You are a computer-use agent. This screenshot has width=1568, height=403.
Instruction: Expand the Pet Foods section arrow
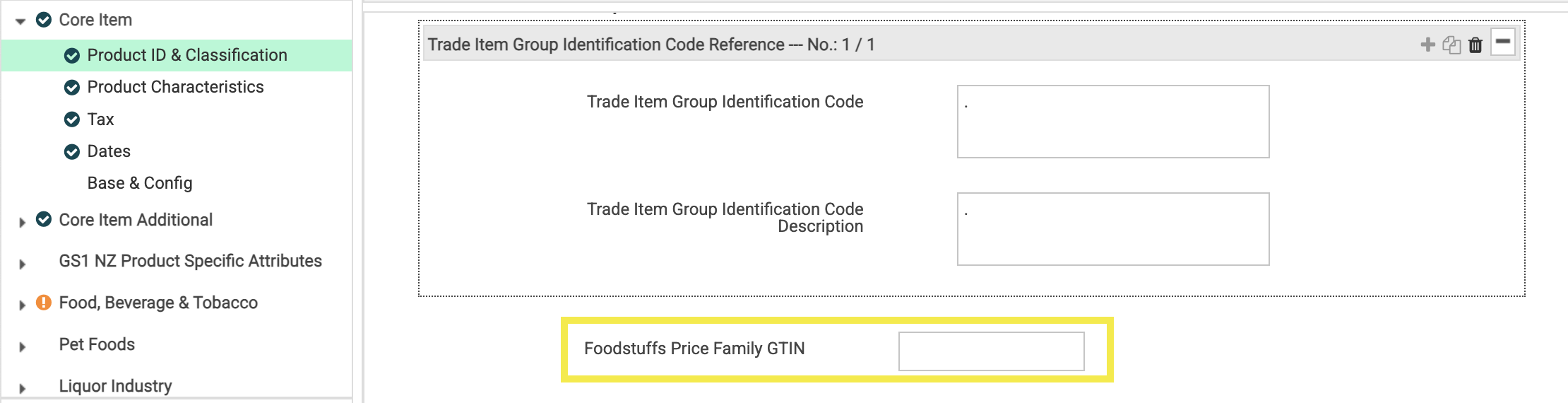coord(22,347)
